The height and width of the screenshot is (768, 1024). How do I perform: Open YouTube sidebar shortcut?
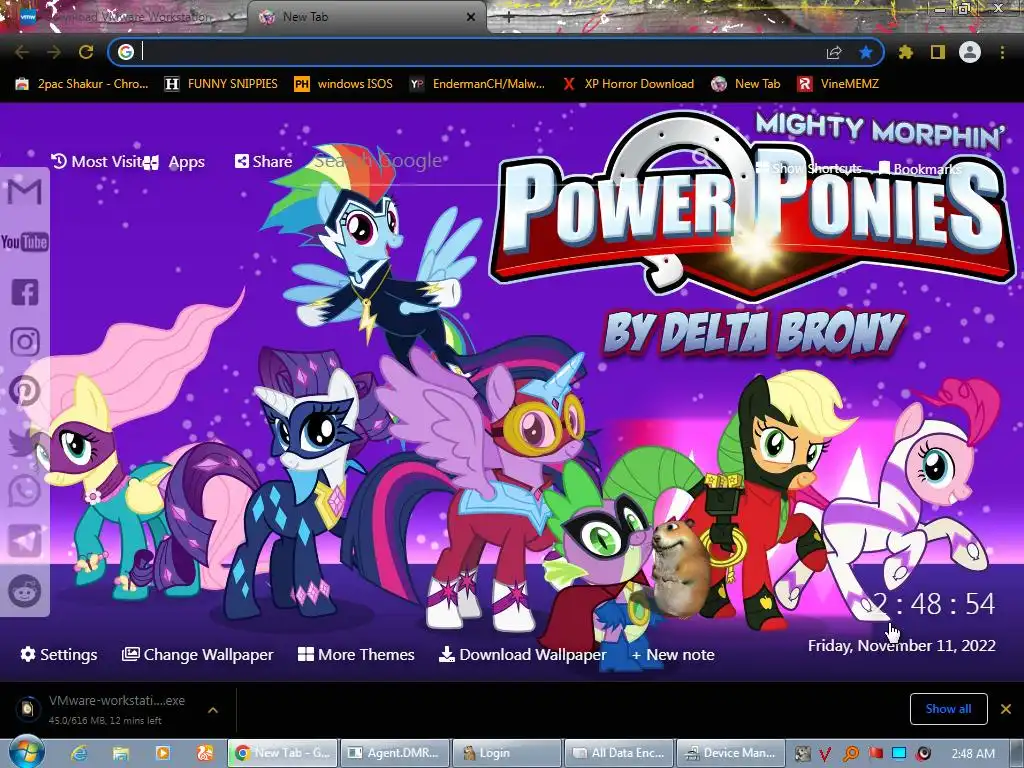click(x=25, y=242)
